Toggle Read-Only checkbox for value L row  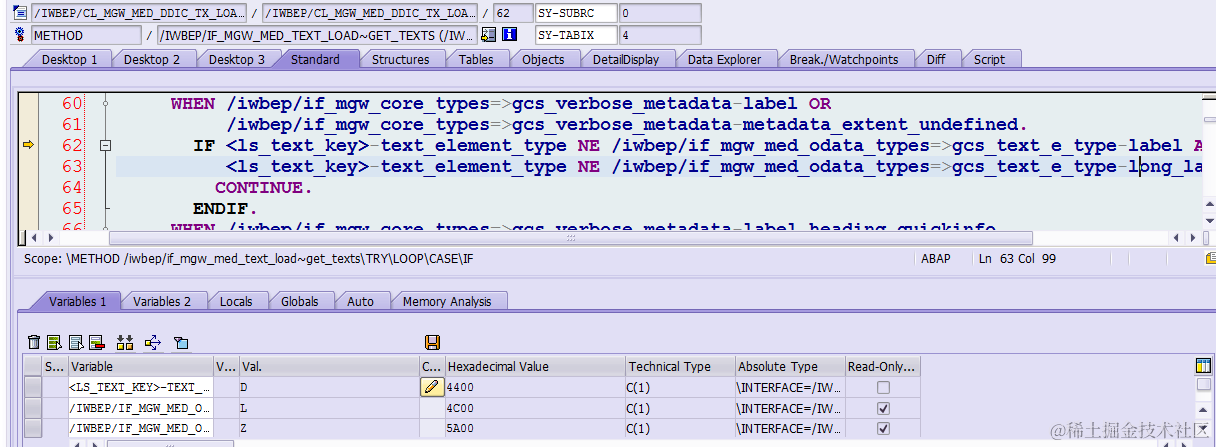[883, 408]
